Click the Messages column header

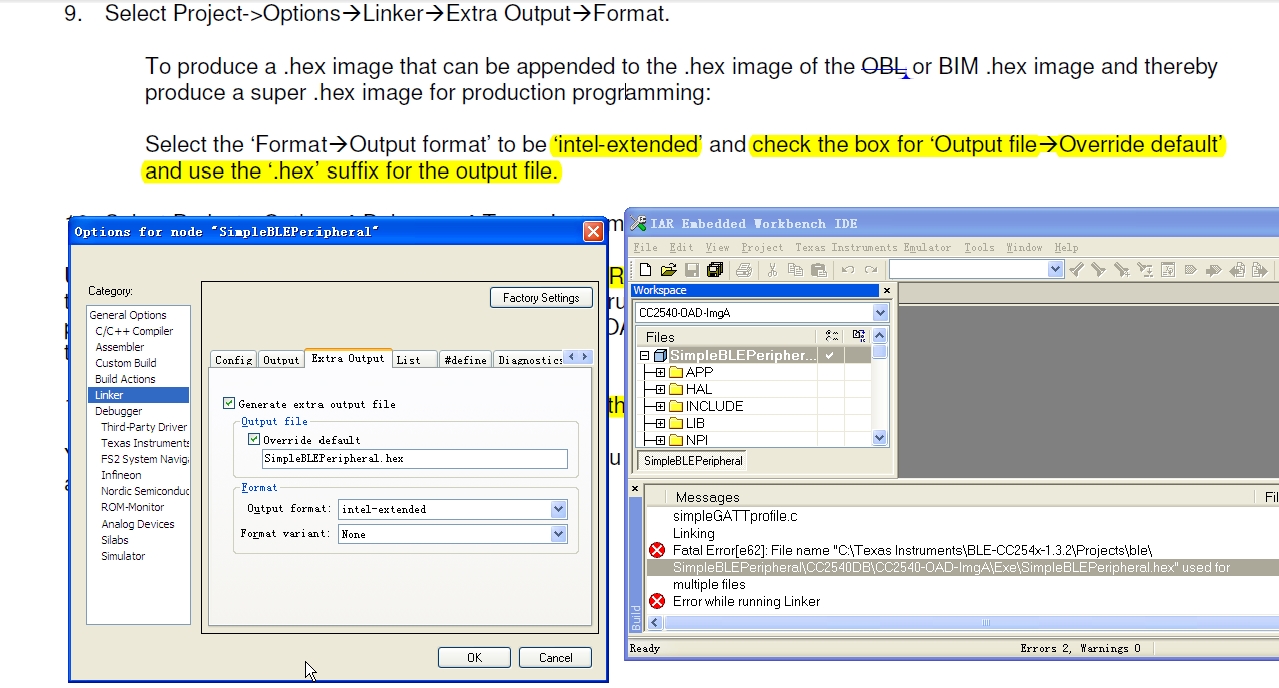707,497
